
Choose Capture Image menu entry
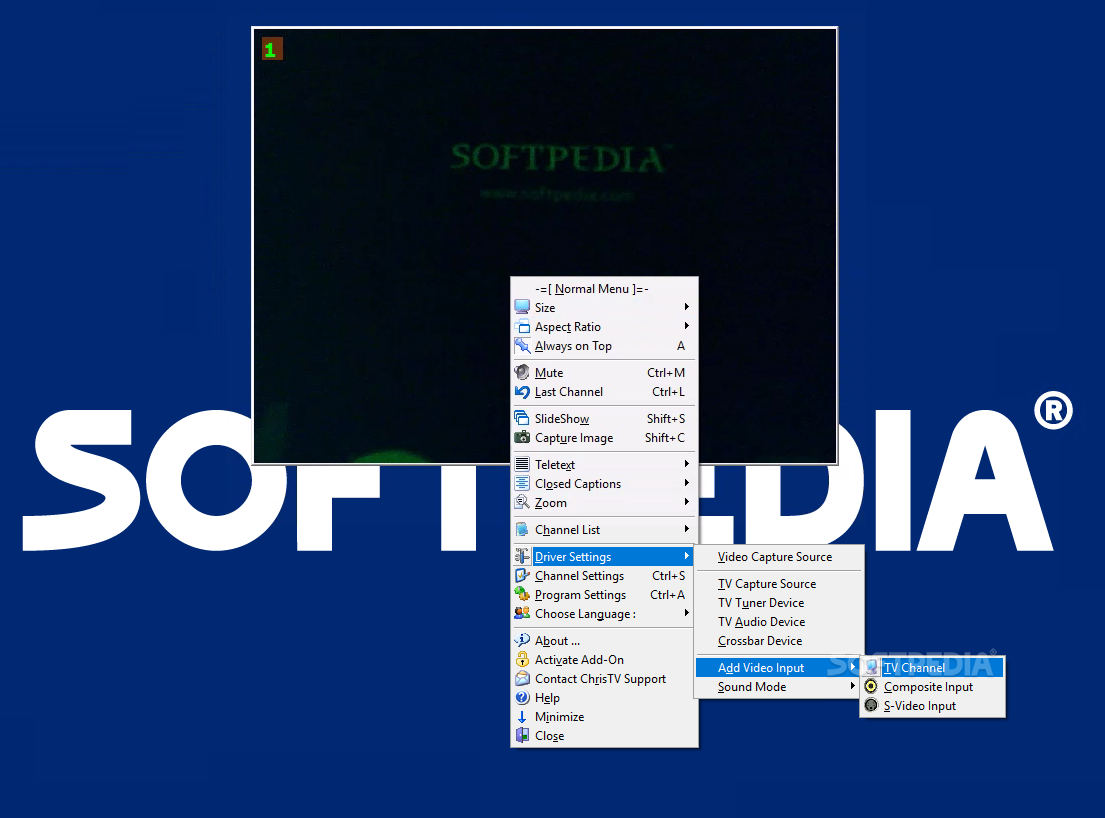click(x=605, y=438)
